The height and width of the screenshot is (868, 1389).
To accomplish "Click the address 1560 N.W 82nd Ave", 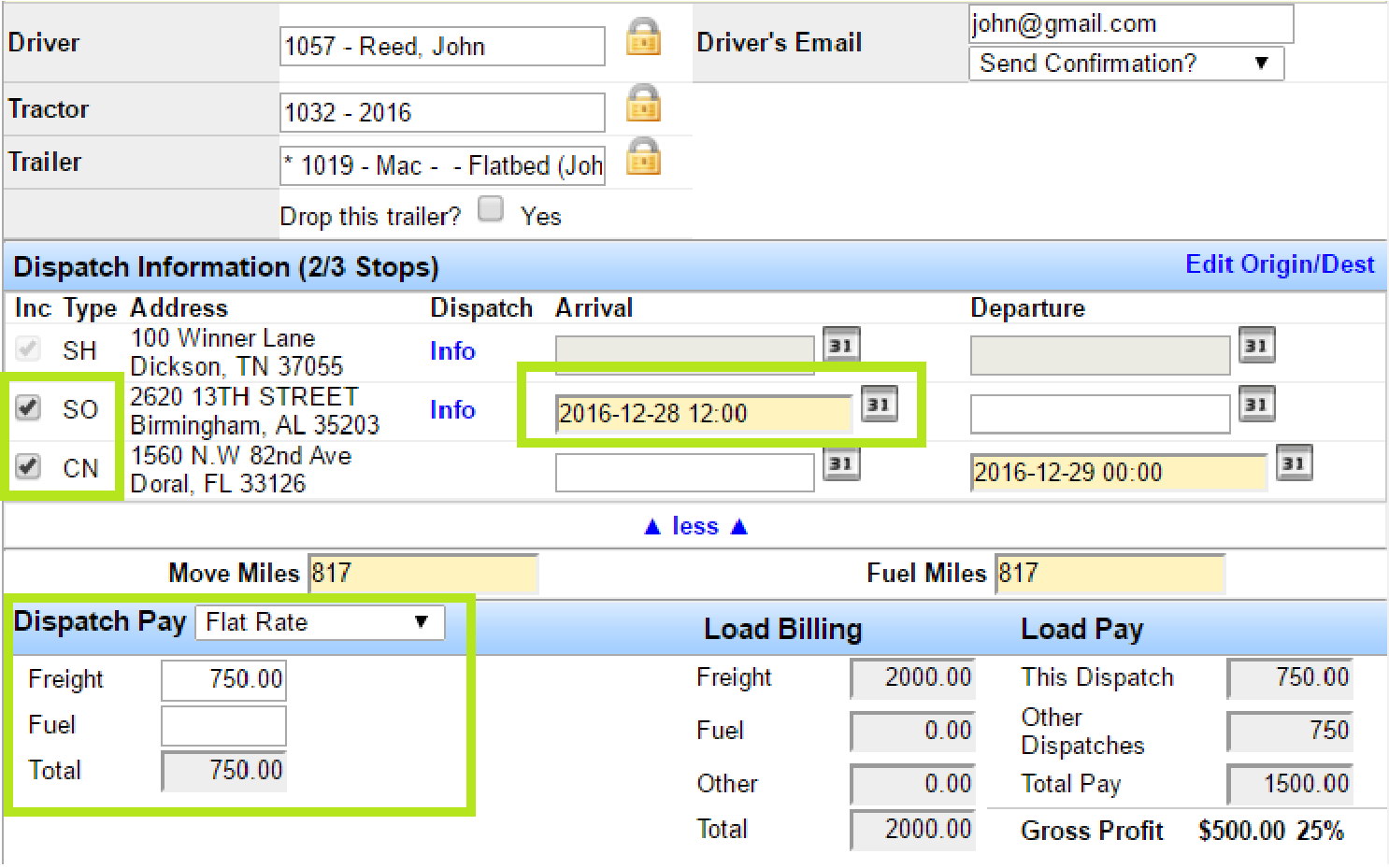I will point(241,456).
